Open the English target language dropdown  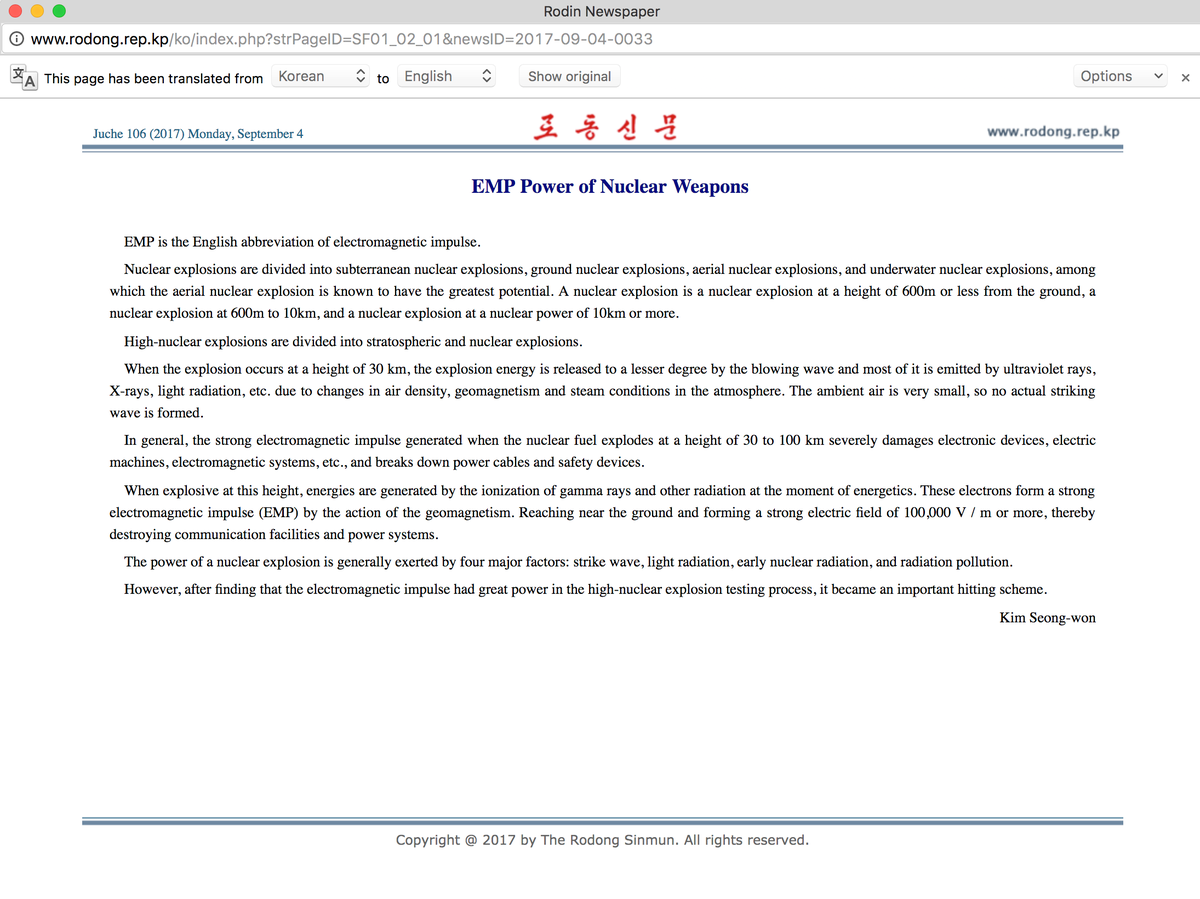[x=447, y=76]
